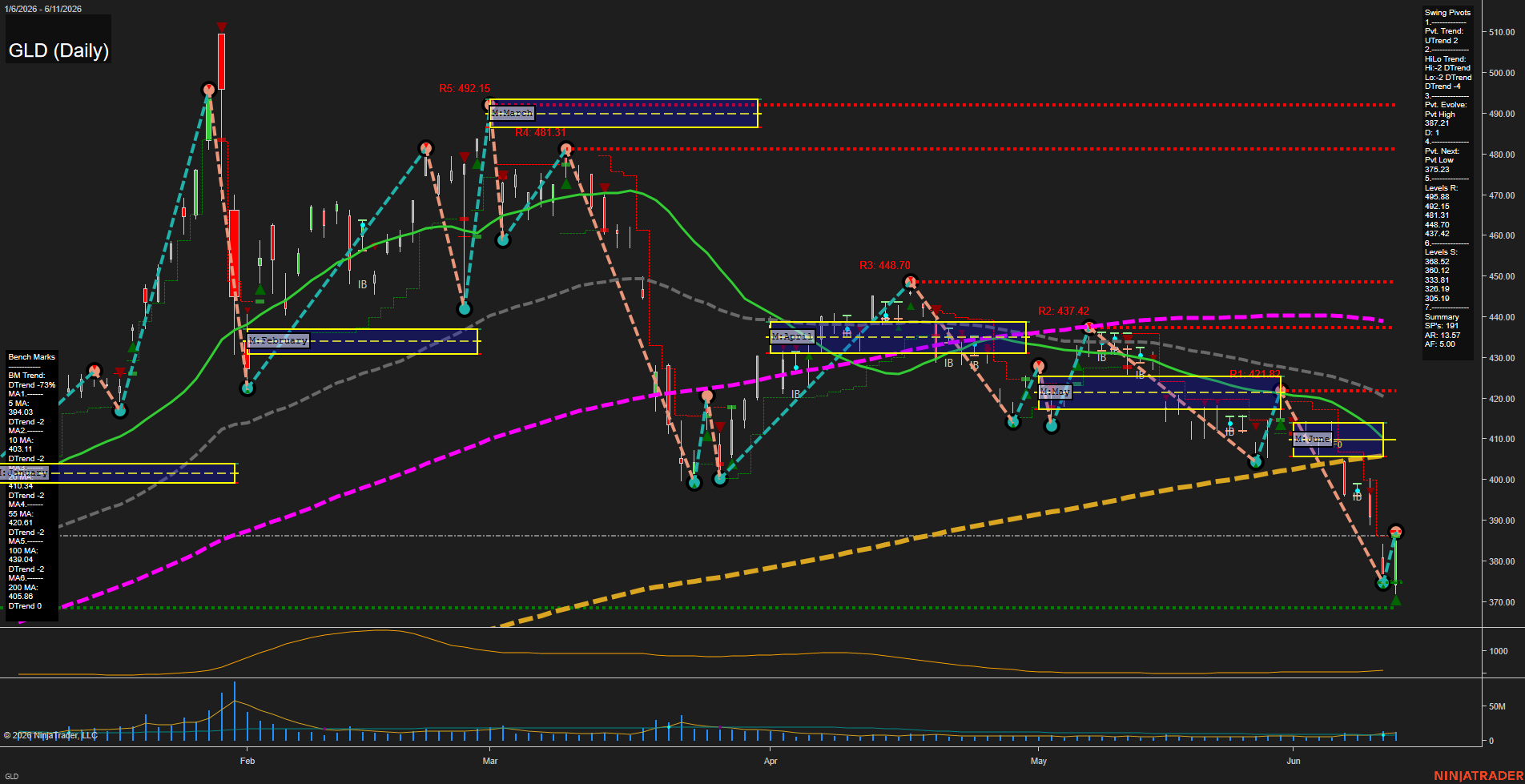Click the May time axis label
The image size is (1525, 784).
[x=1039, y=761]
